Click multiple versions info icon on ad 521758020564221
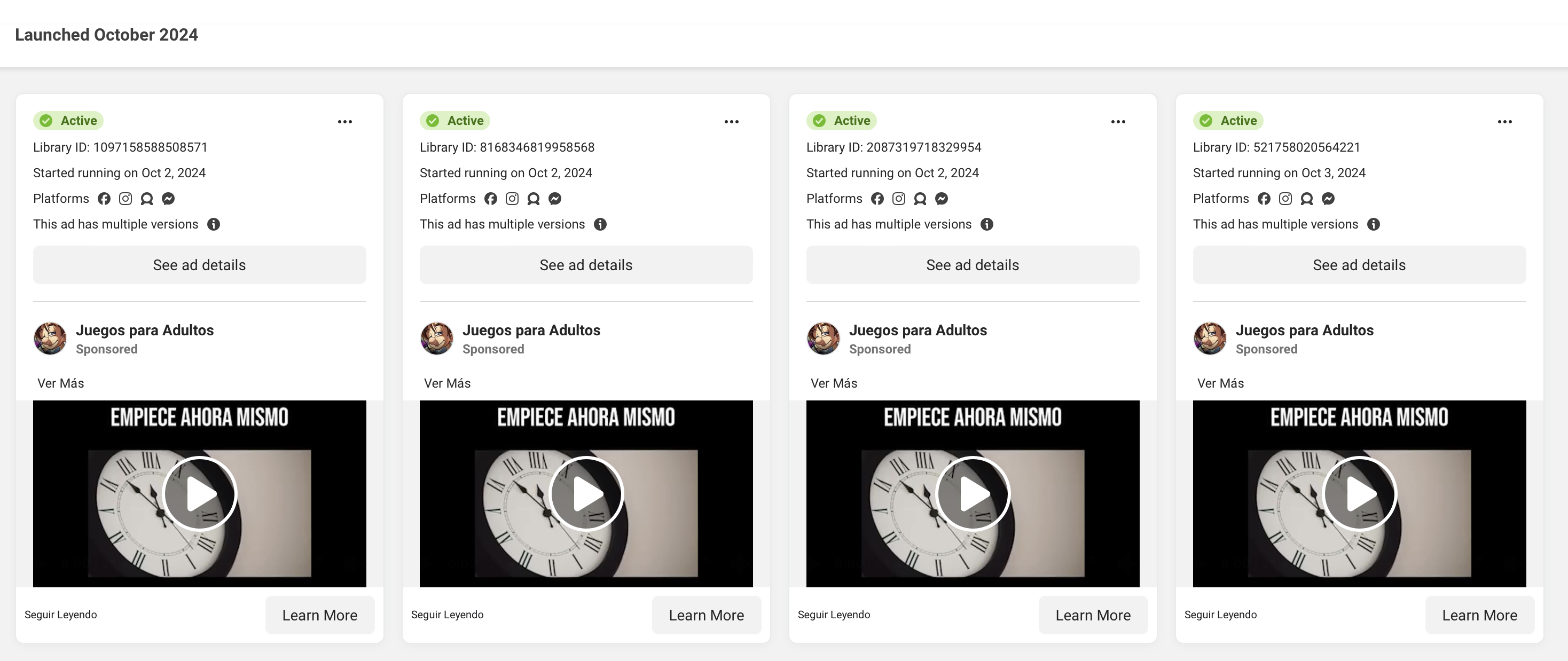This screenshot has width=1568, height=661. (x=1373, y=224)
